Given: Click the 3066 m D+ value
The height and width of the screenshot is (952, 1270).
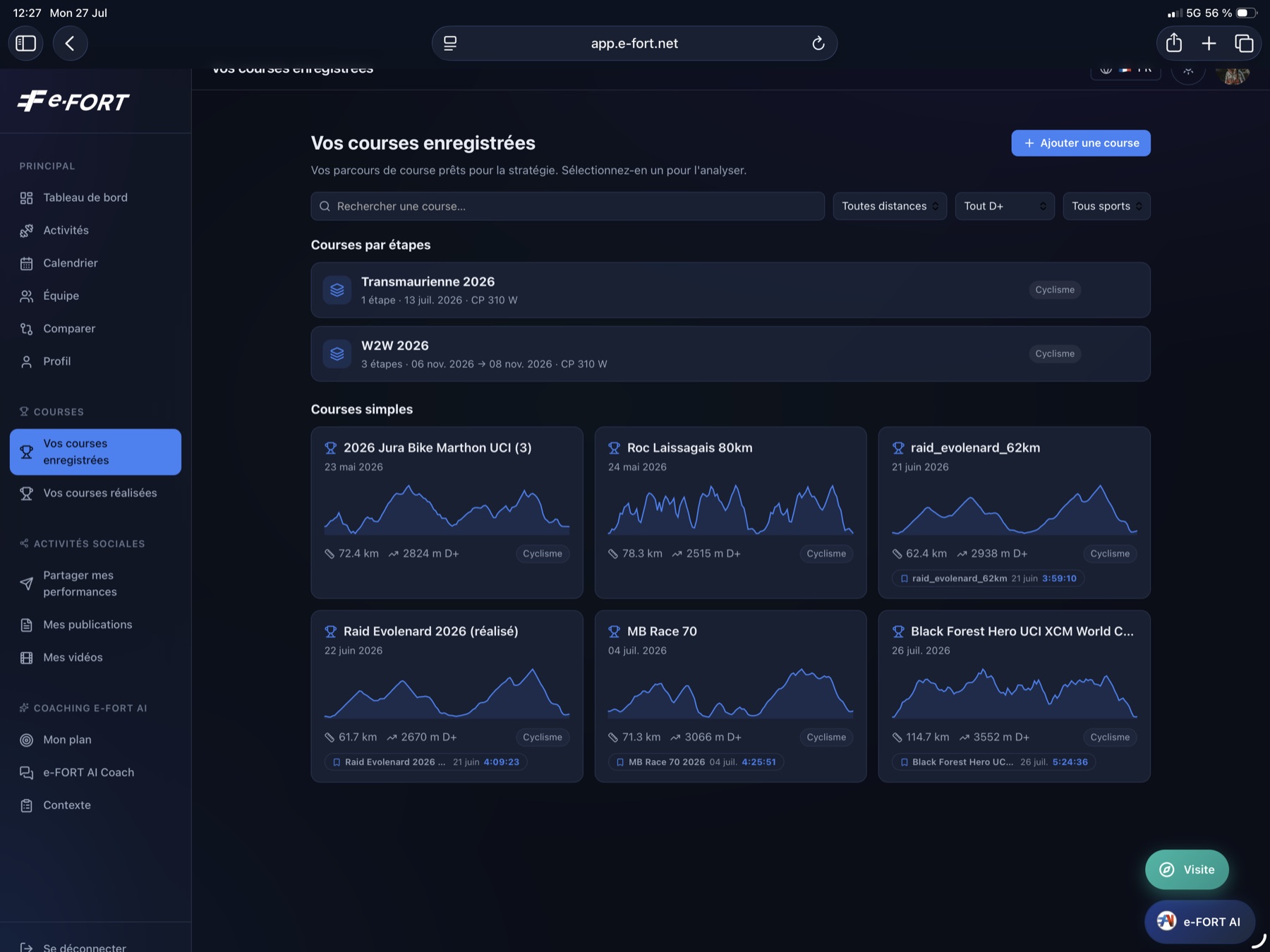Looking at the screenshot, I should point(713,737).
